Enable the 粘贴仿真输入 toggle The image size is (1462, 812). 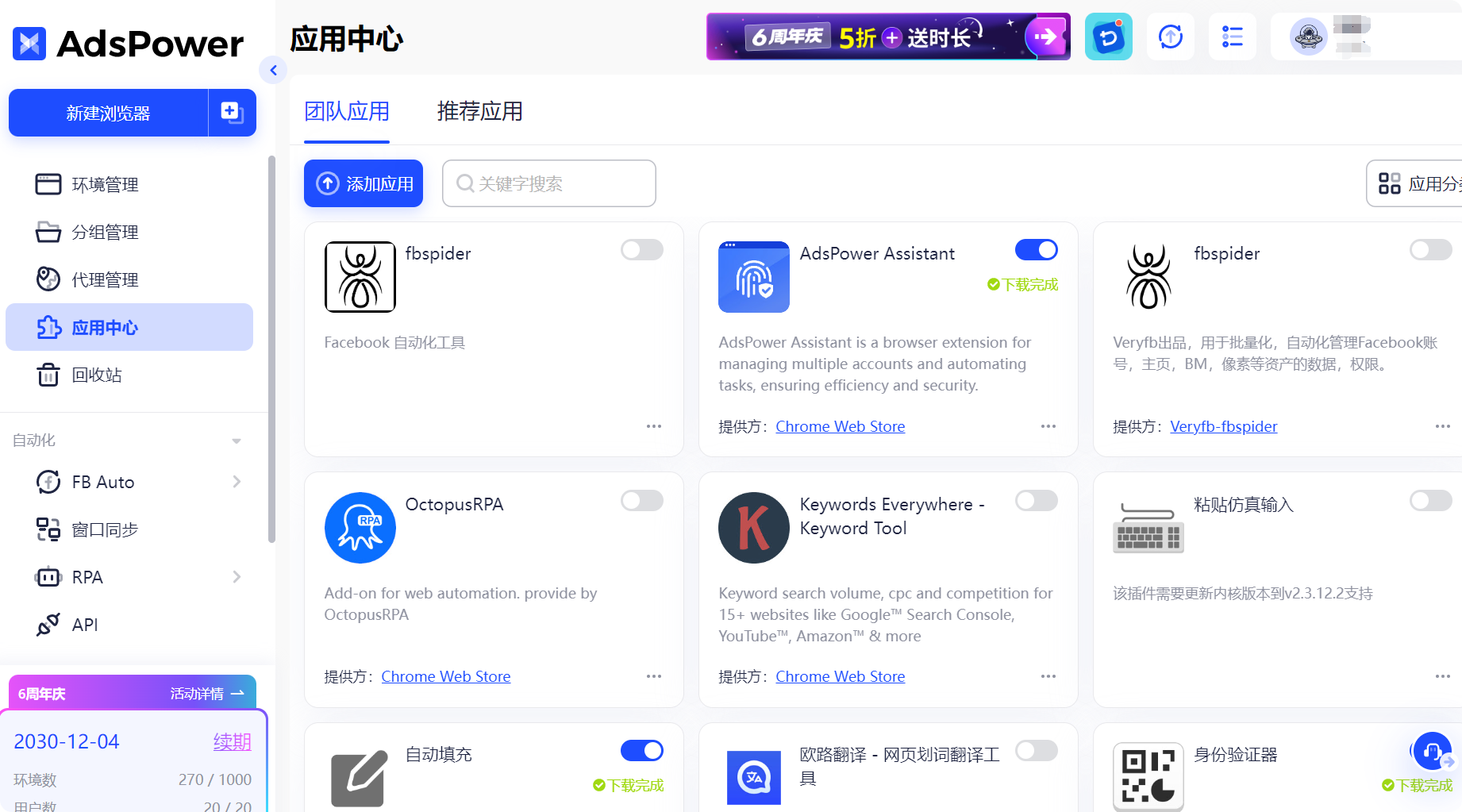click(1431, 501)
